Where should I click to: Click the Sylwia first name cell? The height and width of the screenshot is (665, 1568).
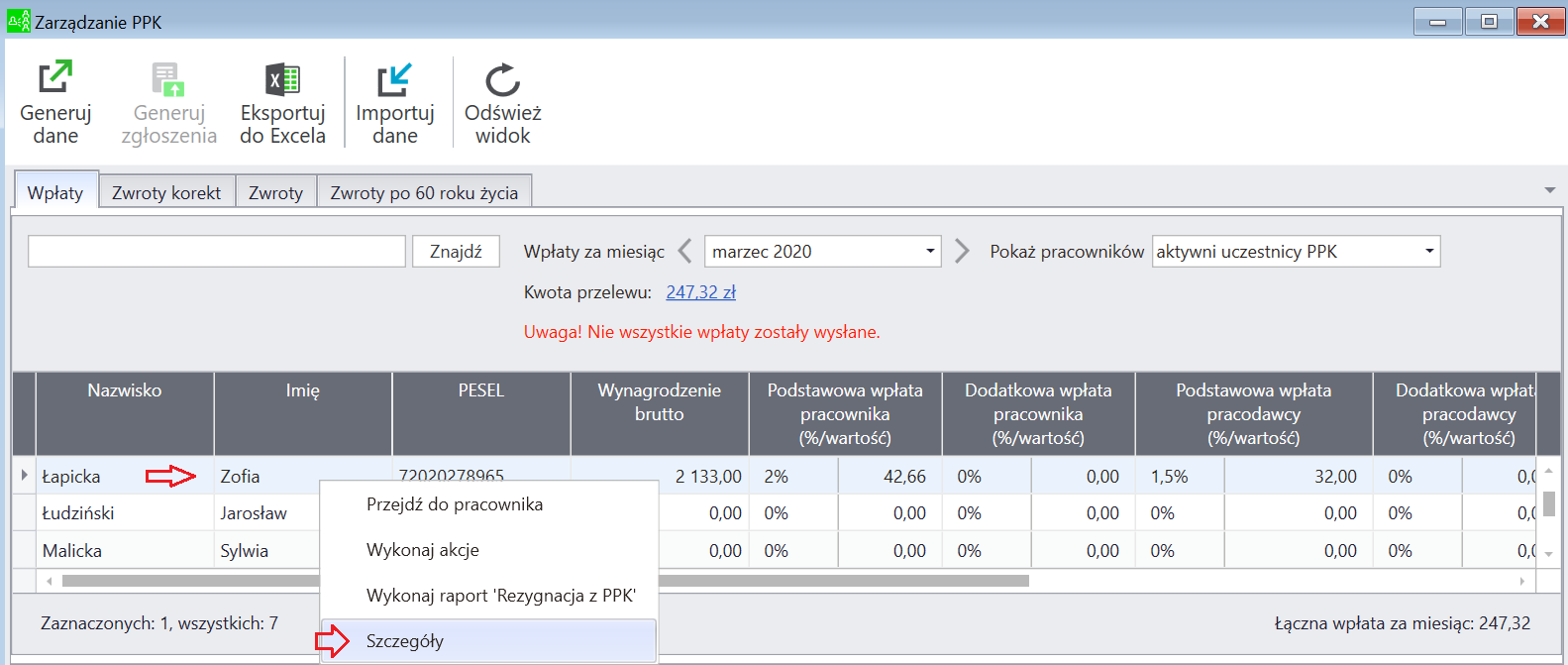(267, 550)
